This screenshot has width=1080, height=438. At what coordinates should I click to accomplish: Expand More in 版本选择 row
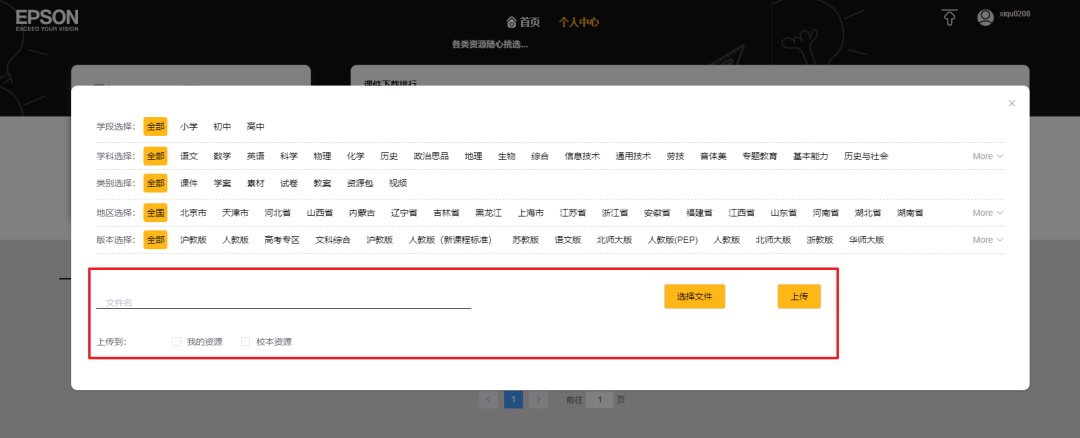(987, 240)
